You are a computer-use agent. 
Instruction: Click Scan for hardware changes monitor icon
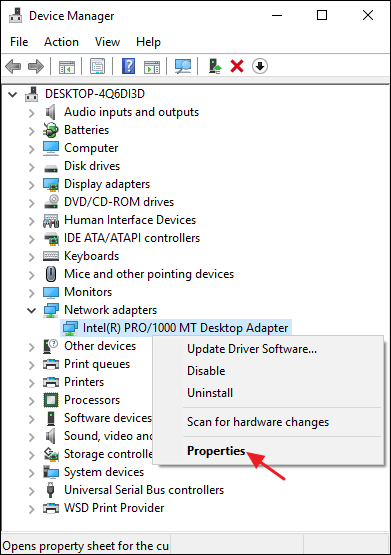pyautogui.click(x=183, y=66)
